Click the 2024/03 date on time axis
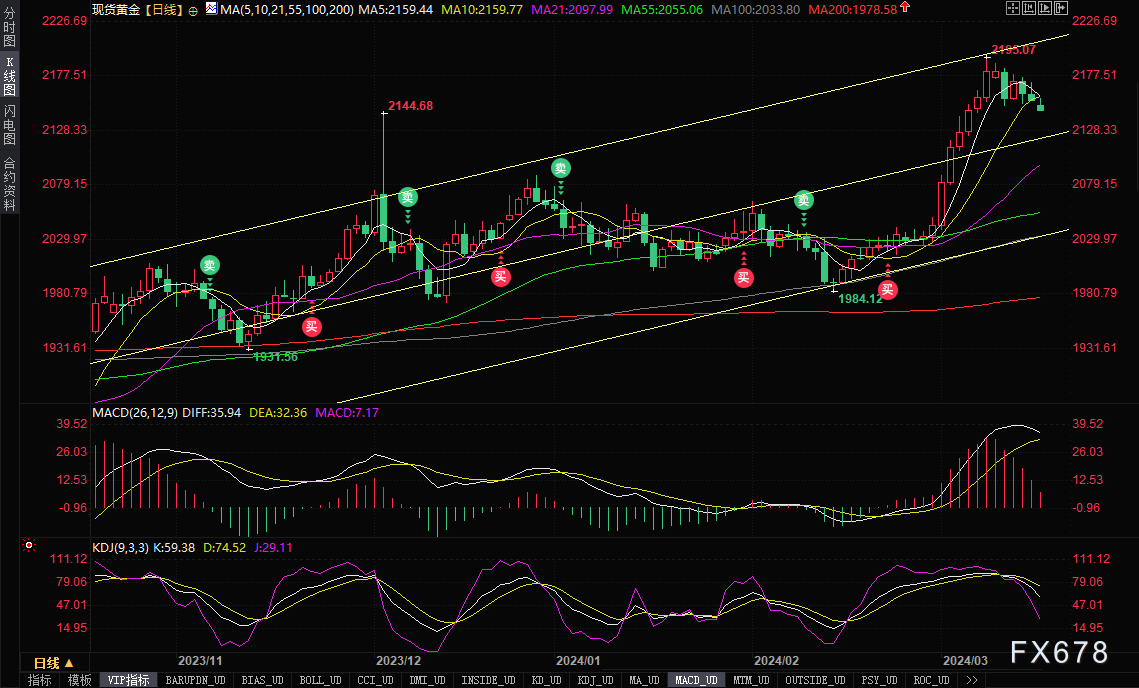 tap(965, 660)
